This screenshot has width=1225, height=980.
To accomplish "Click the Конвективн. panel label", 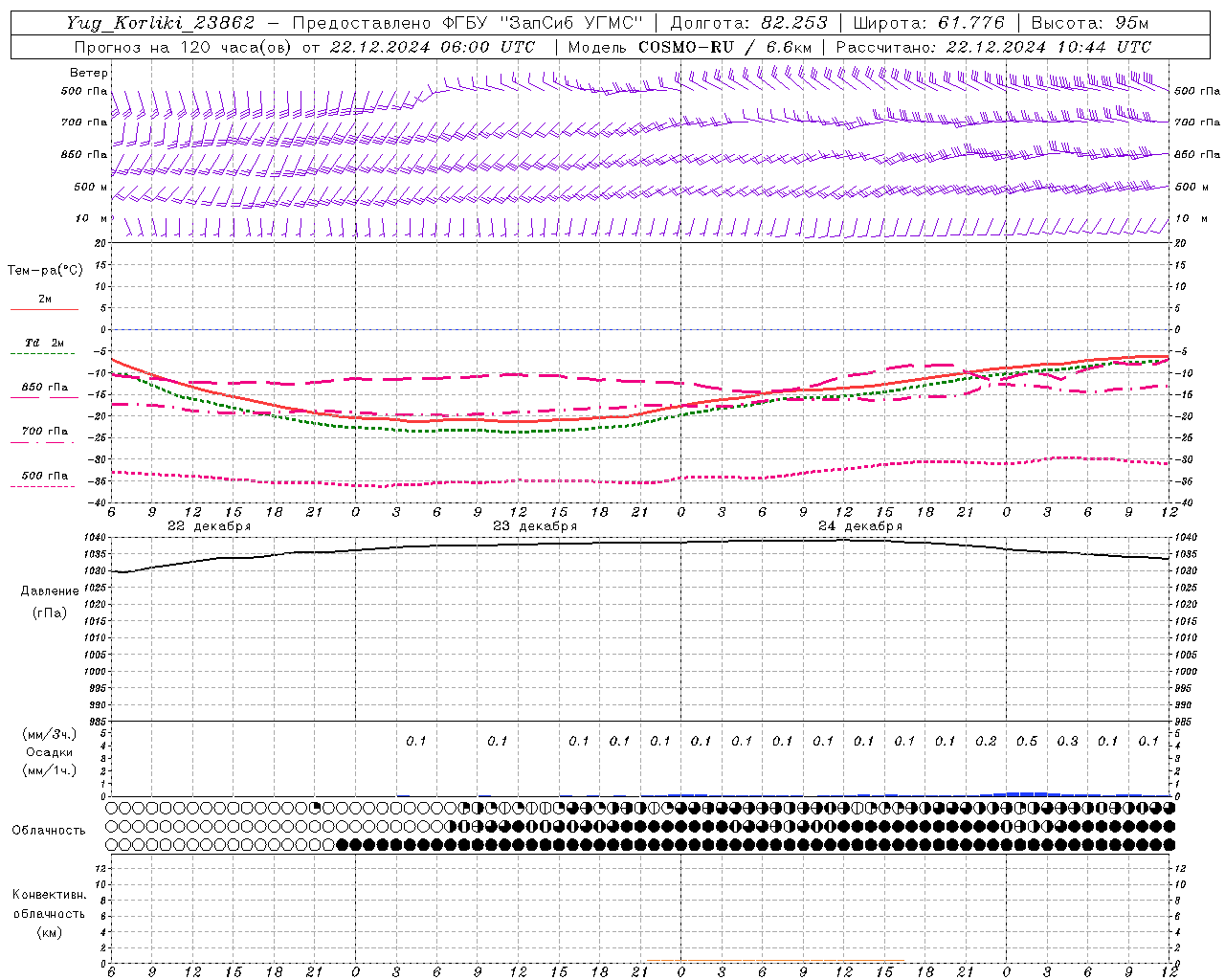I will (x=50, y=895).
